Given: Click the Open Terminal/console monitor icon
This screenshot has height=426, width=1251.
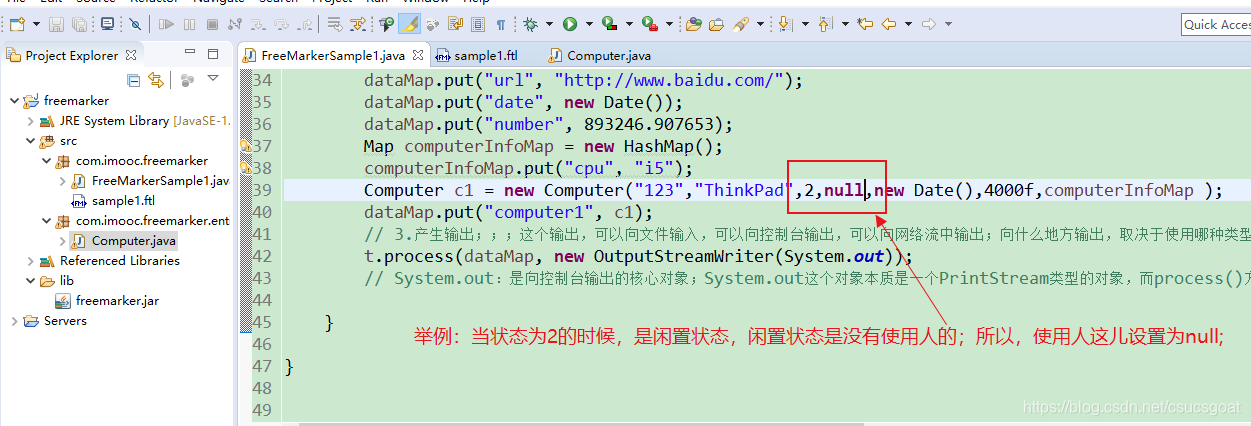Looking at the screenshot, I should point(107,24).
